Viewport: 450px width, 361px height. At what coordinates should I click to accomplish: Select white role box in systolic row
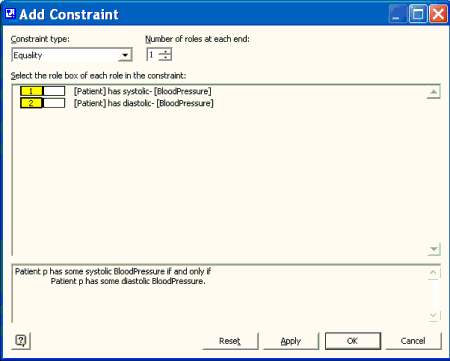pos(54,91)
